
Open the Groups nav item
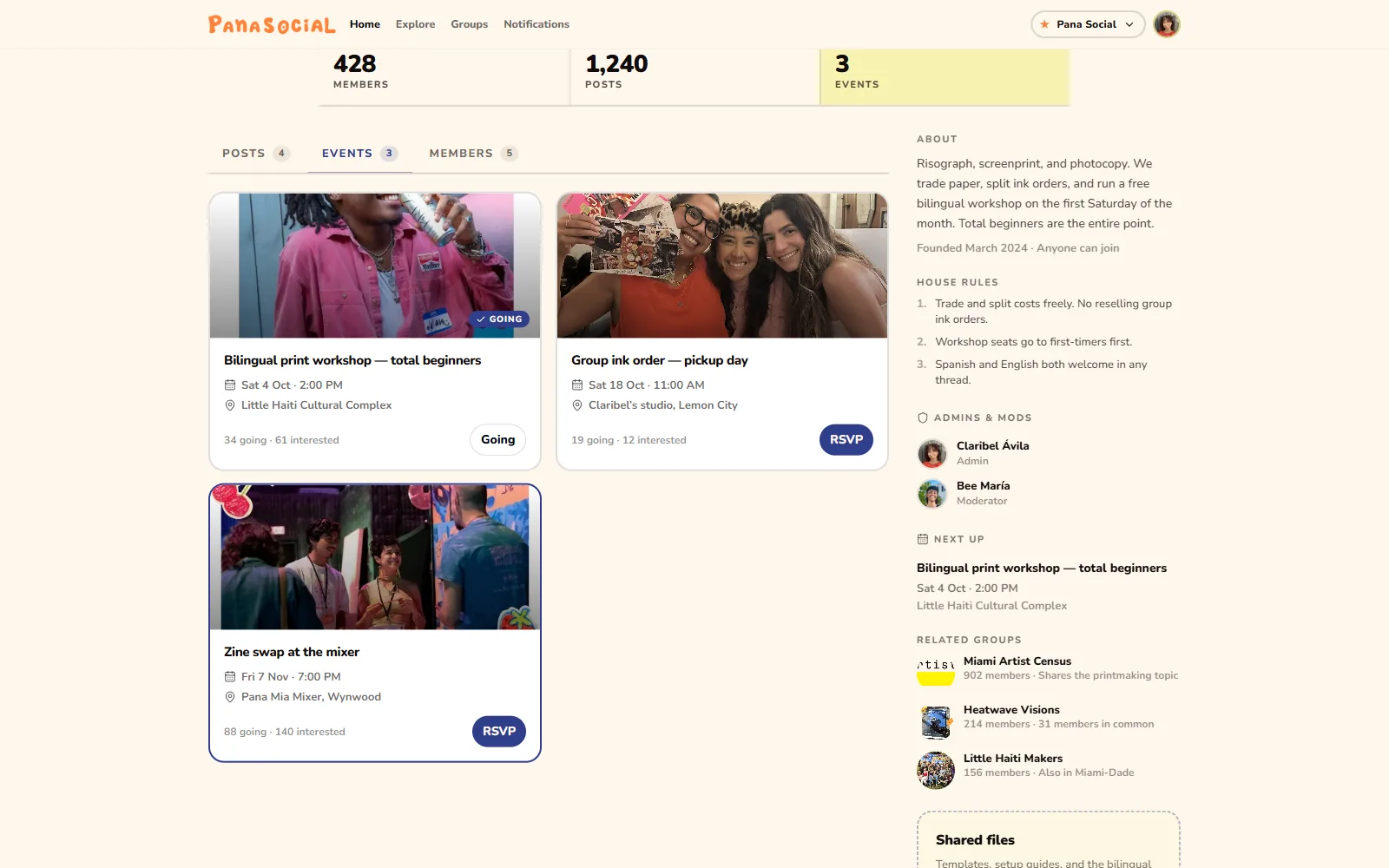[469, 24]
